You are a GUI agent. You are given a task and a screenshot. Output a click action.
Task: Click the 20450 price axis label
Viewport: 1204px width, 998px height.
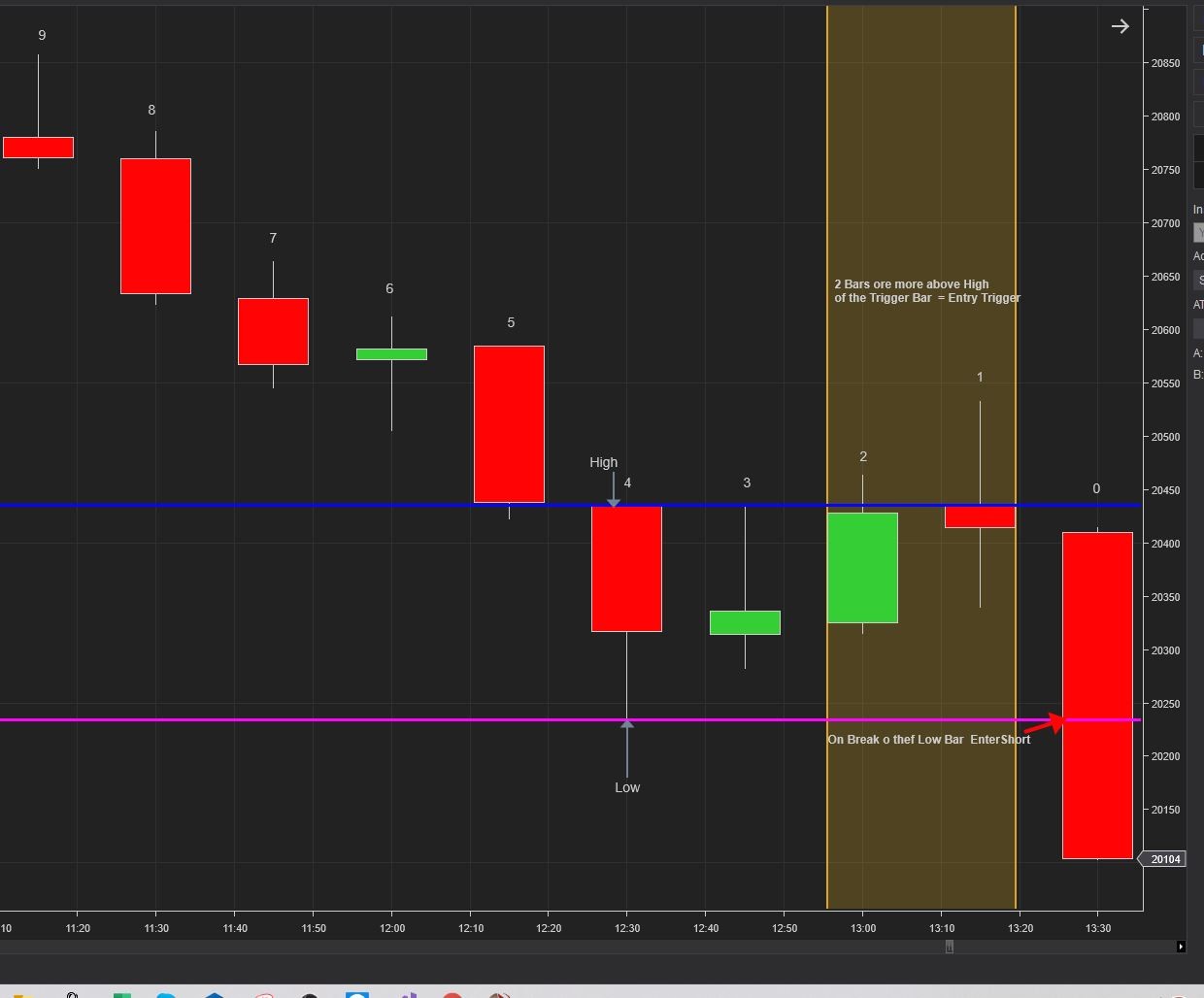coord(1166,490)
